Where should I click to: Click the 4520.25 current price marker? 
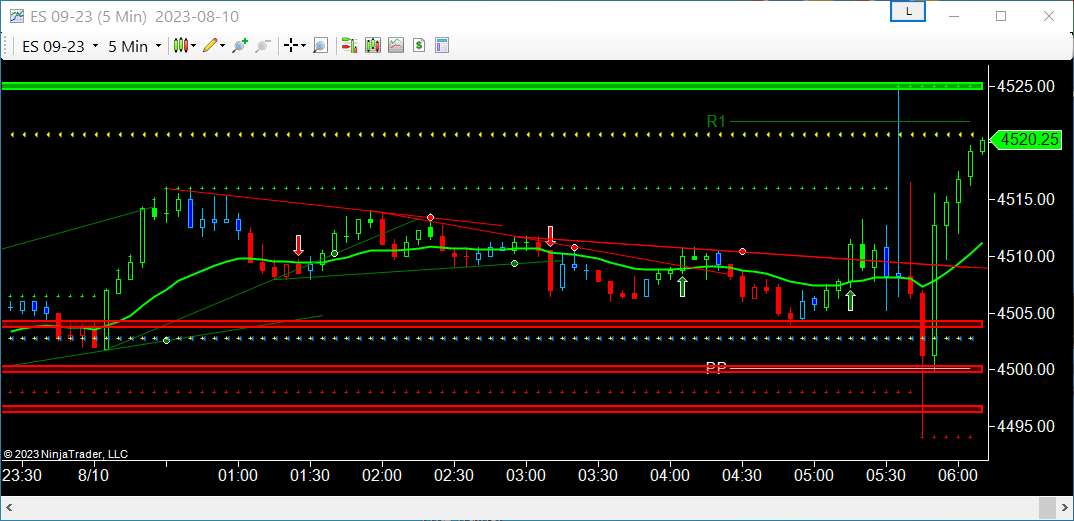click(1027, 140)
